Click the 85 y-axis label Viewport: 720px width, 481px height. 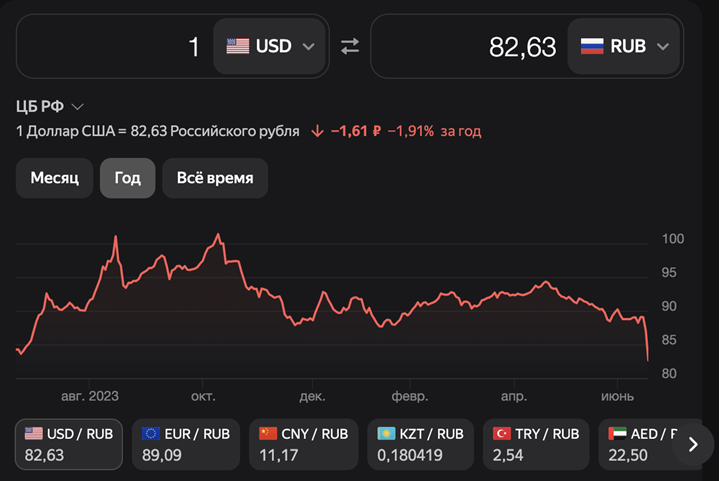[669, 340]
